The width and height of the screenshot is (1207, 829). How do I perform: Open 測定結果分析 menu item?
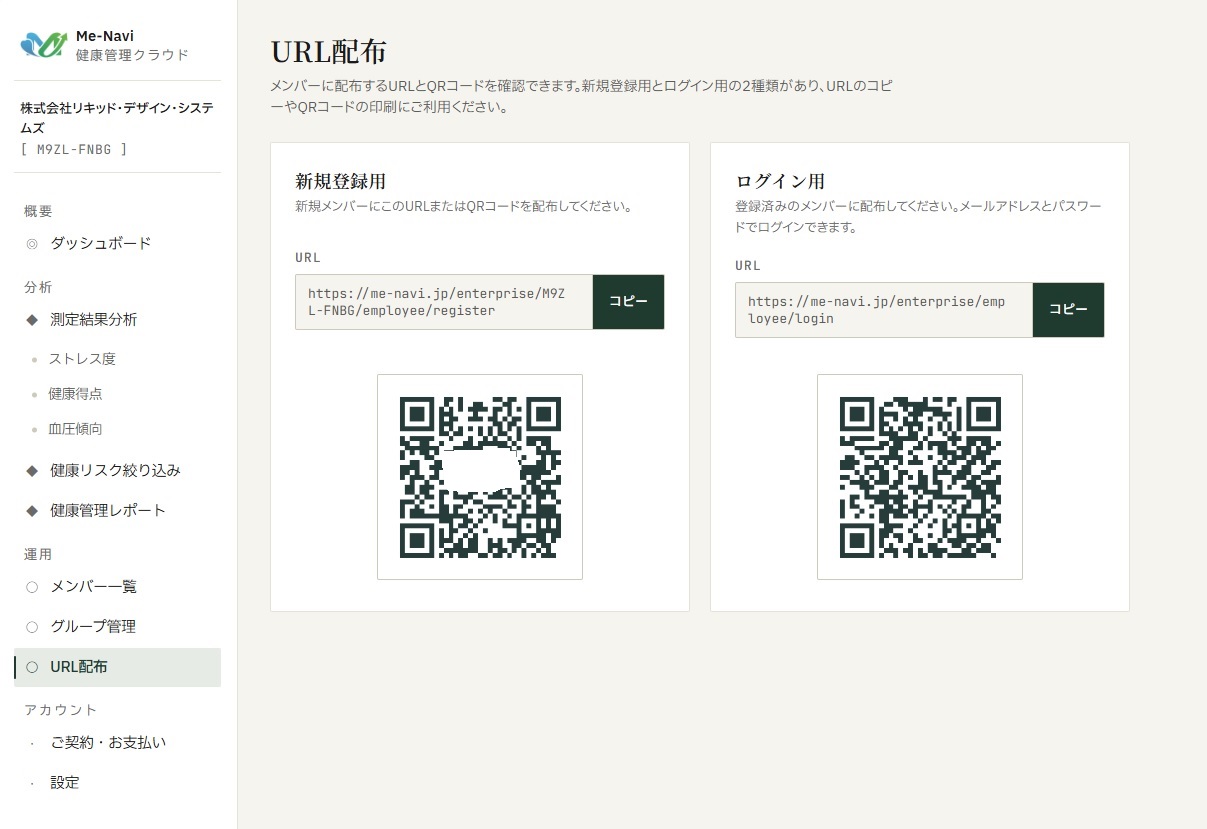(x=117, y=320)
